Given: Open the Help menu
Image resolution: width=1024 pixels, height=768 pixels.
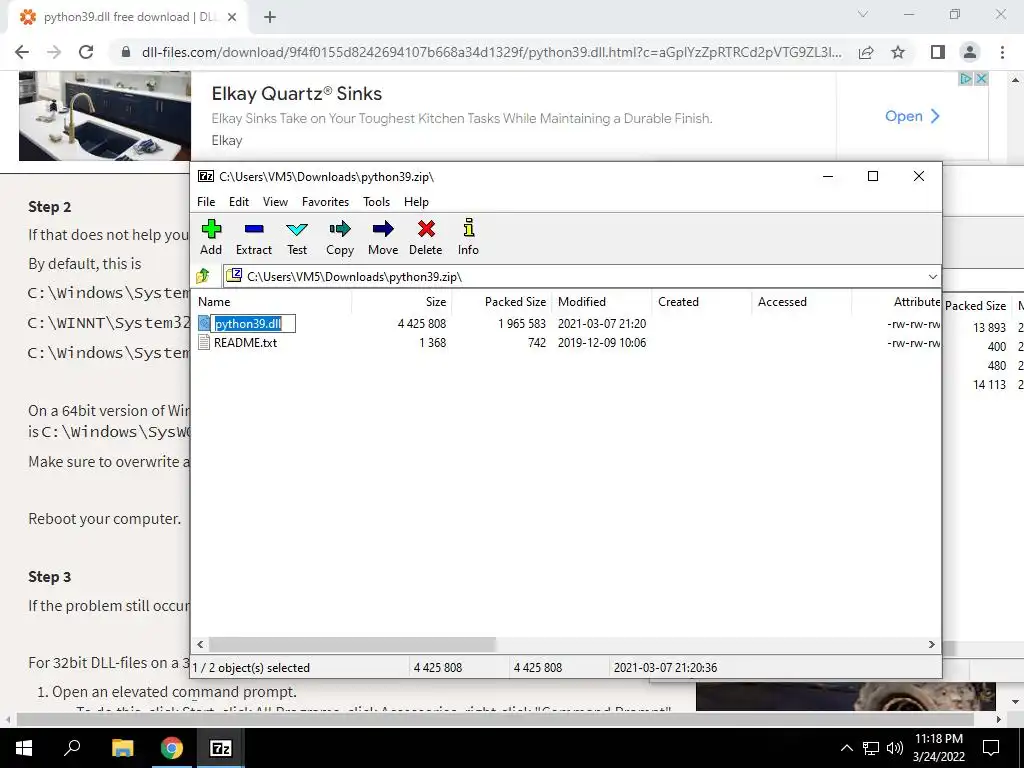Looking at the screenshot, I should click(x=416, y=202).
